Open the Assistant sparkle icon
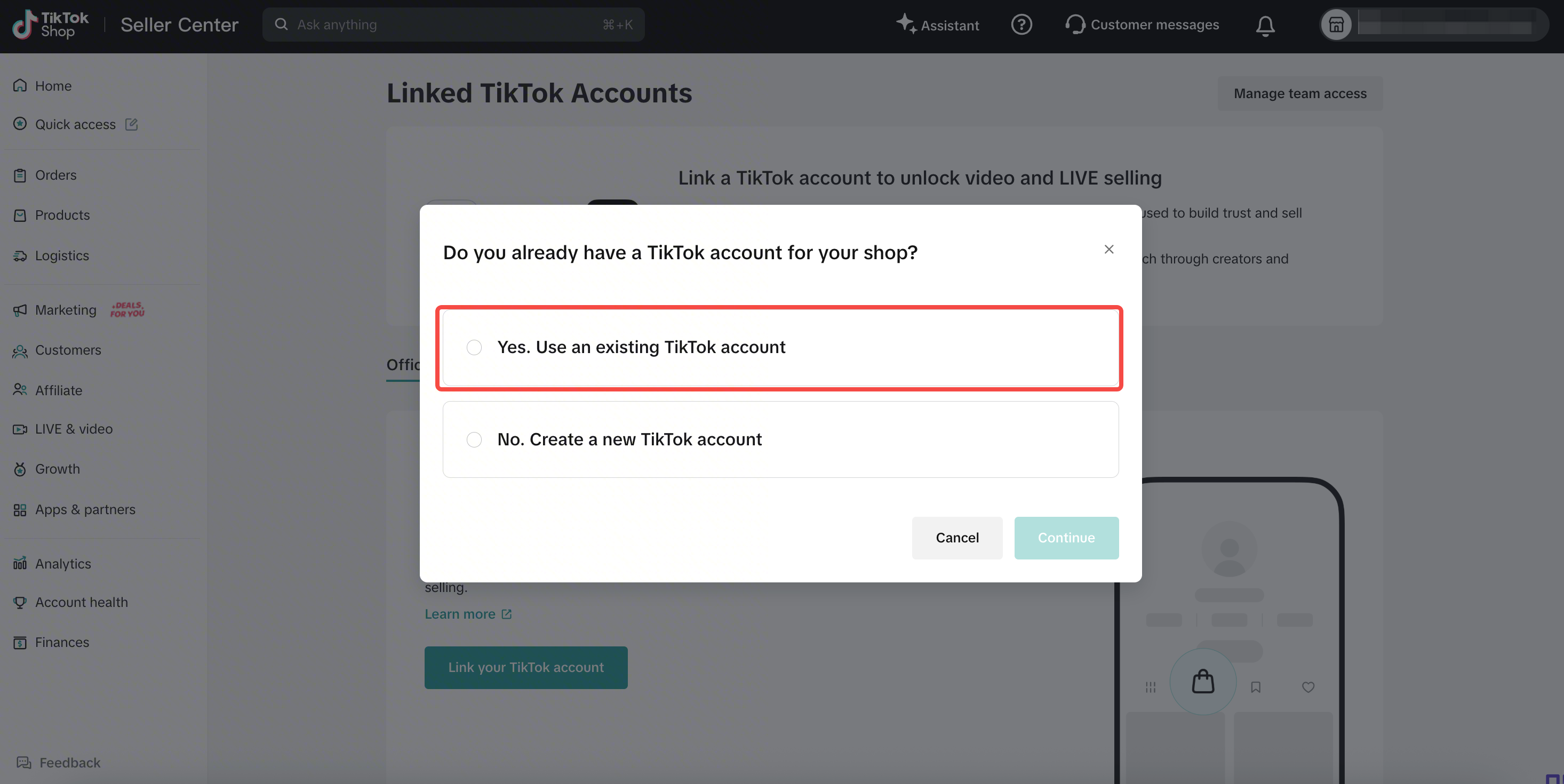1564x784 pixels. point(906,25)
